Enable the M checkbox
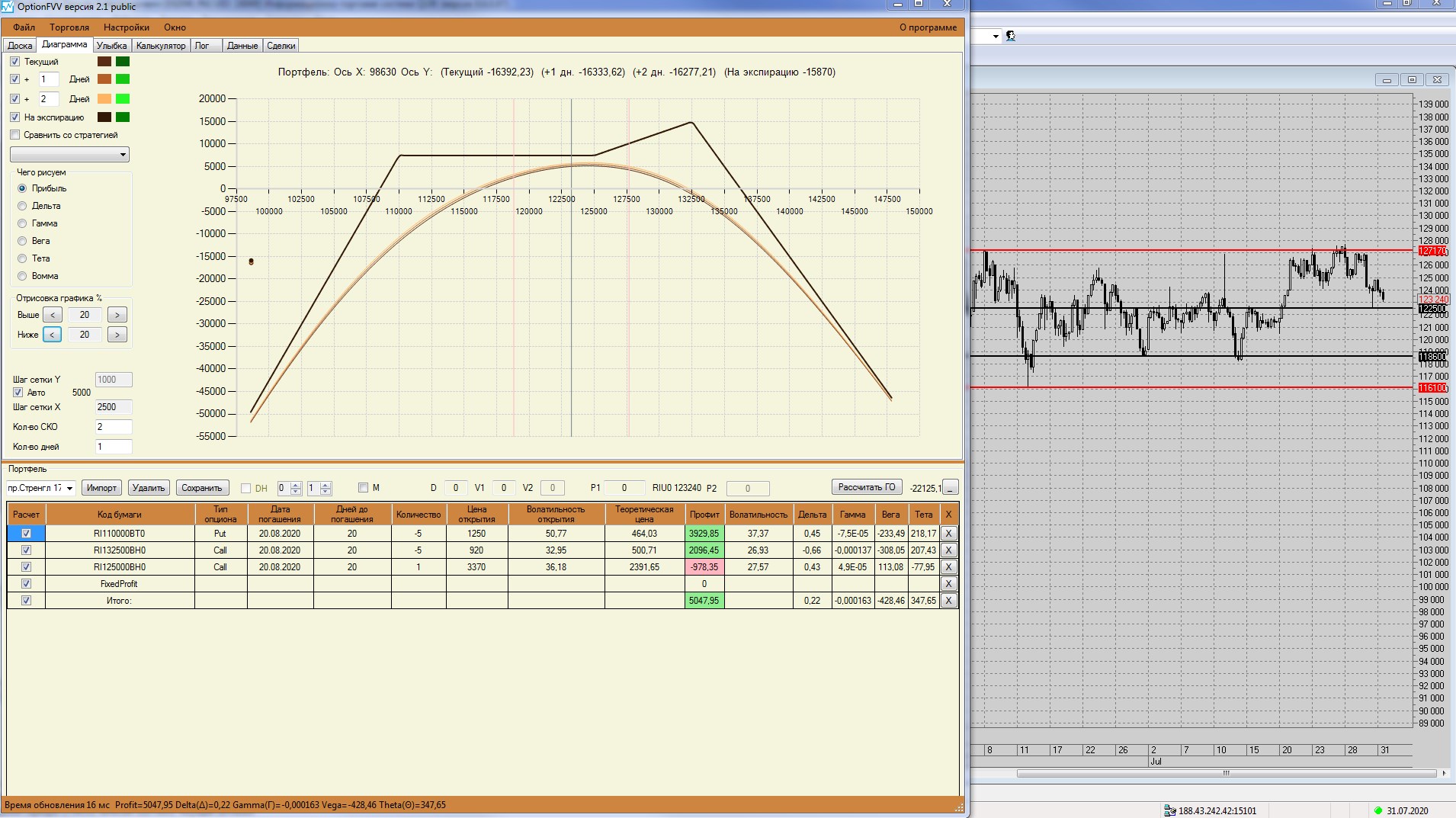Screen dimensions: 1456x818 363,488
